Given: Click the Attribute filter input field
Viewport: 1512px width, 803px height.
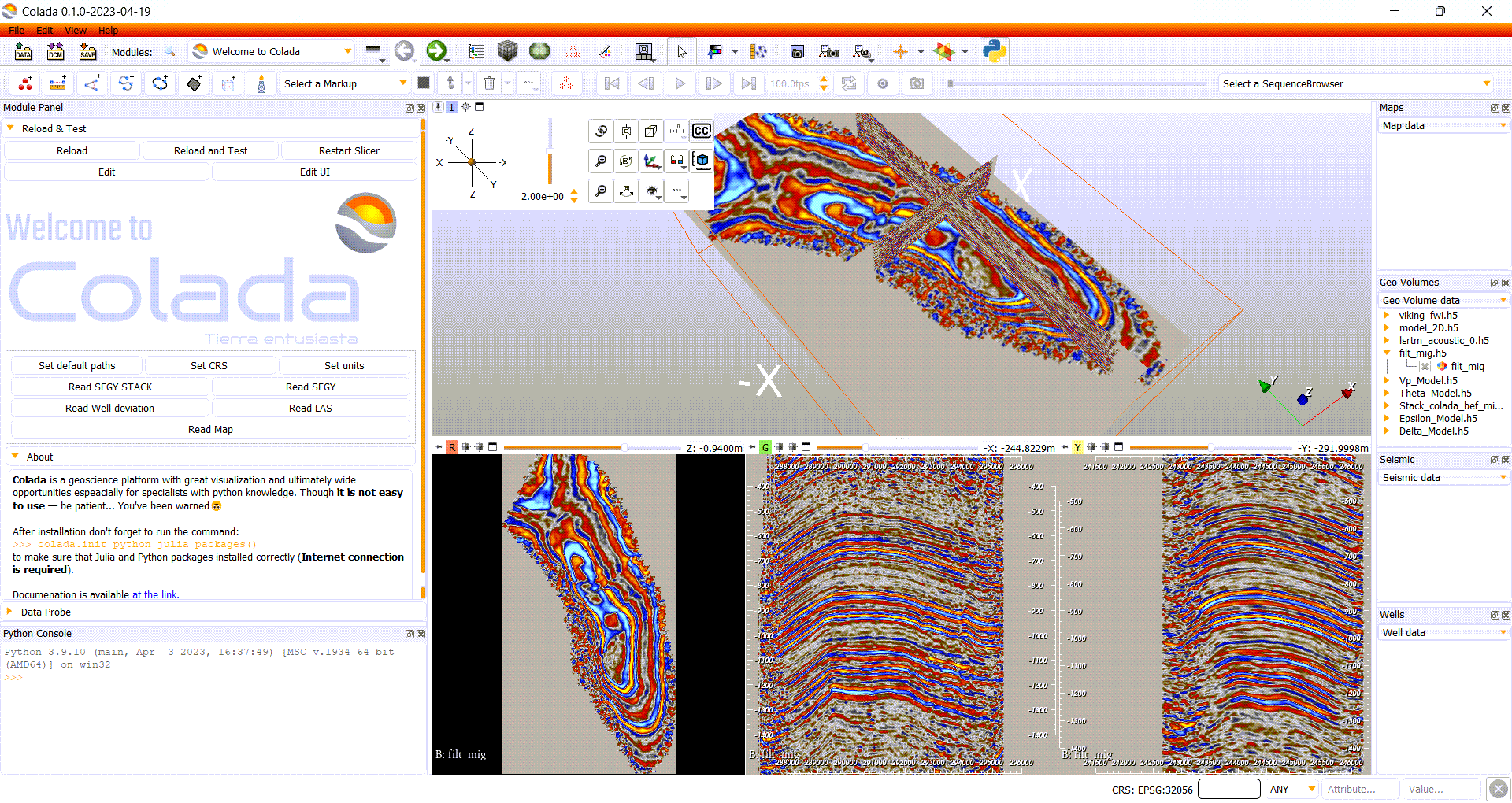Looking at the screenshot, I should (x=1362, y=789).
